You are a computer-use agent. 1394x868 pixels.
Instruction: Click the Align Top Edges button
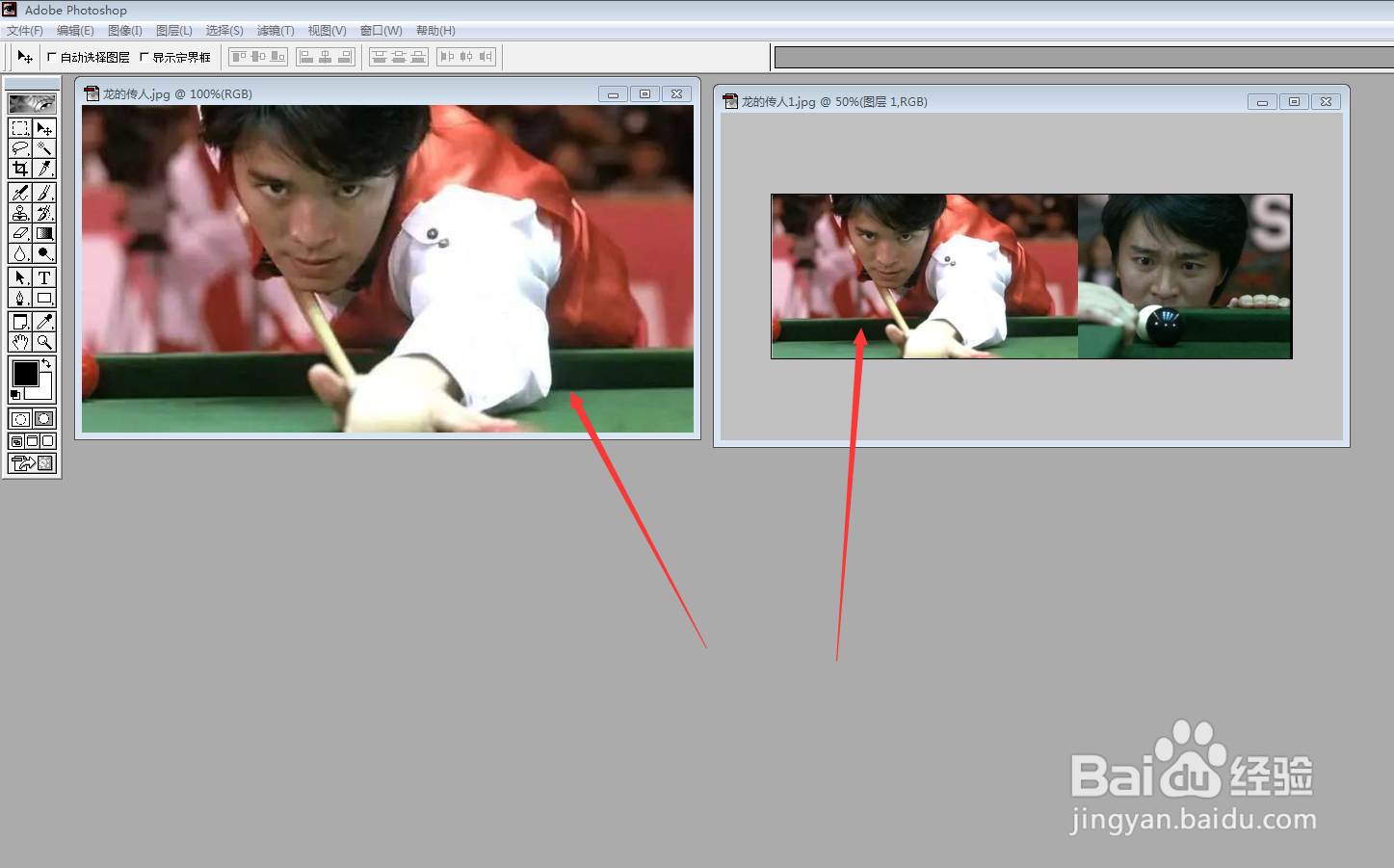coord(239,57)
